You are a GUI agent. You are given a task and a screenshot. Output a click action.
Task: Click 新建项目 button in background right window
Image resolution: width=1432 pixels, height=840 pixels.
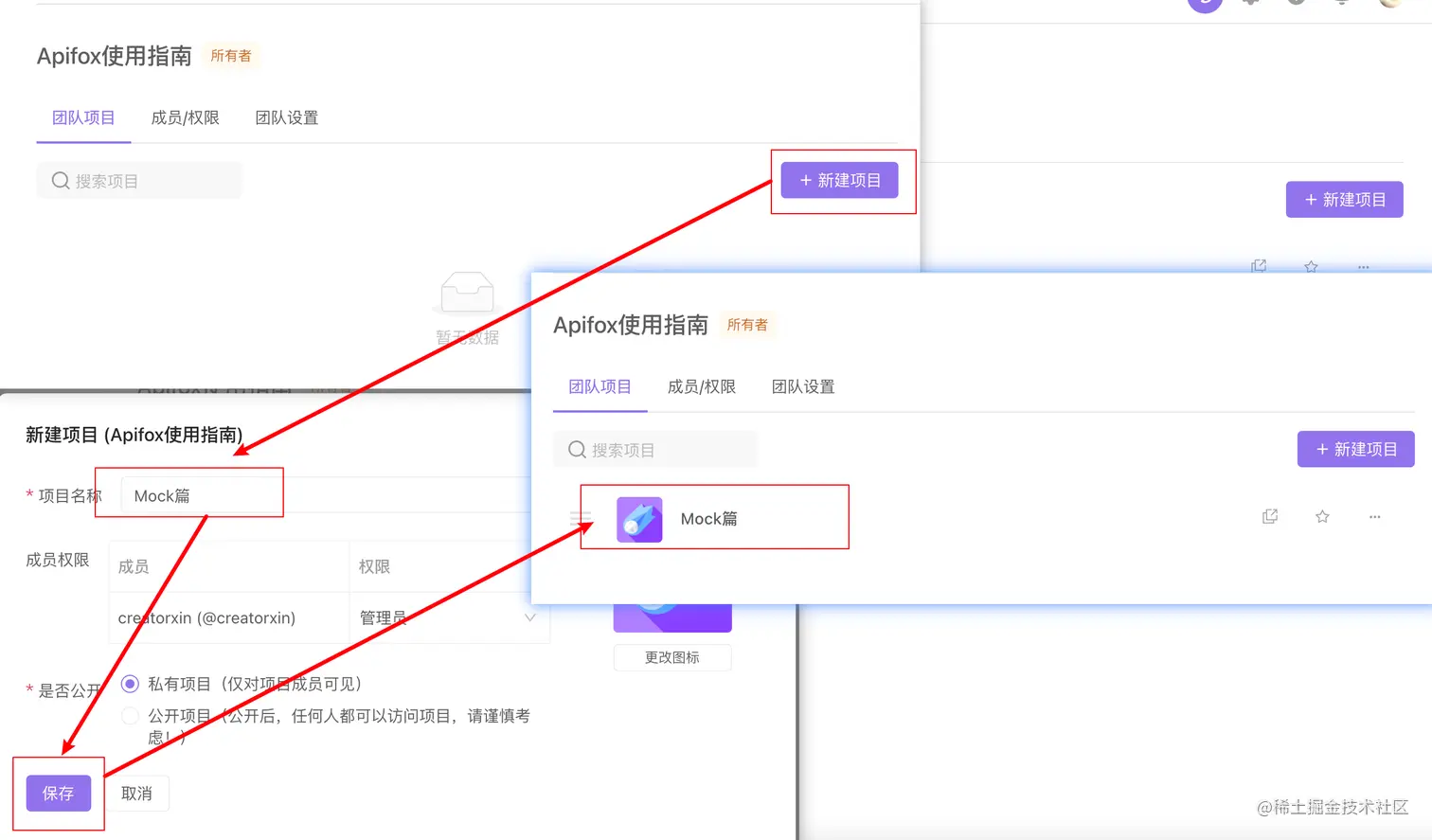point(1344,200)
